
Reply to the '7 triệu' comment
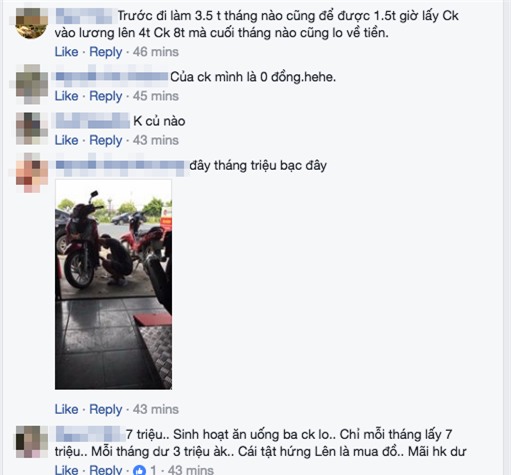[106, 470]
